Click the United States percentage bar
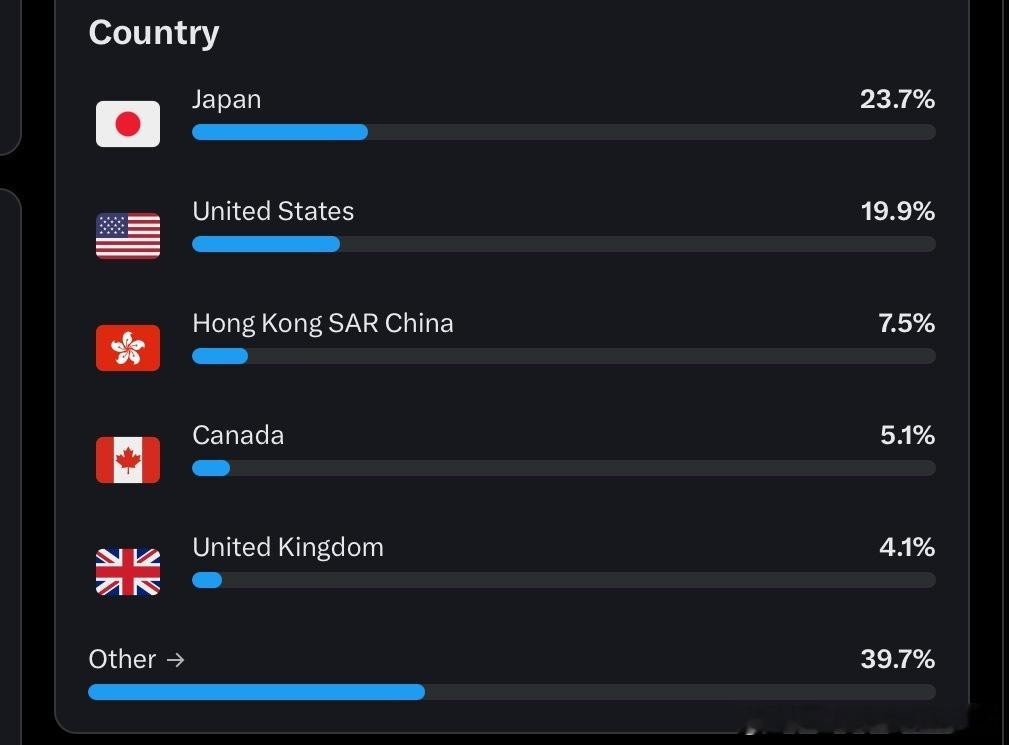The height and width of the screenshot is (745, 1009). tap(266, 244)
